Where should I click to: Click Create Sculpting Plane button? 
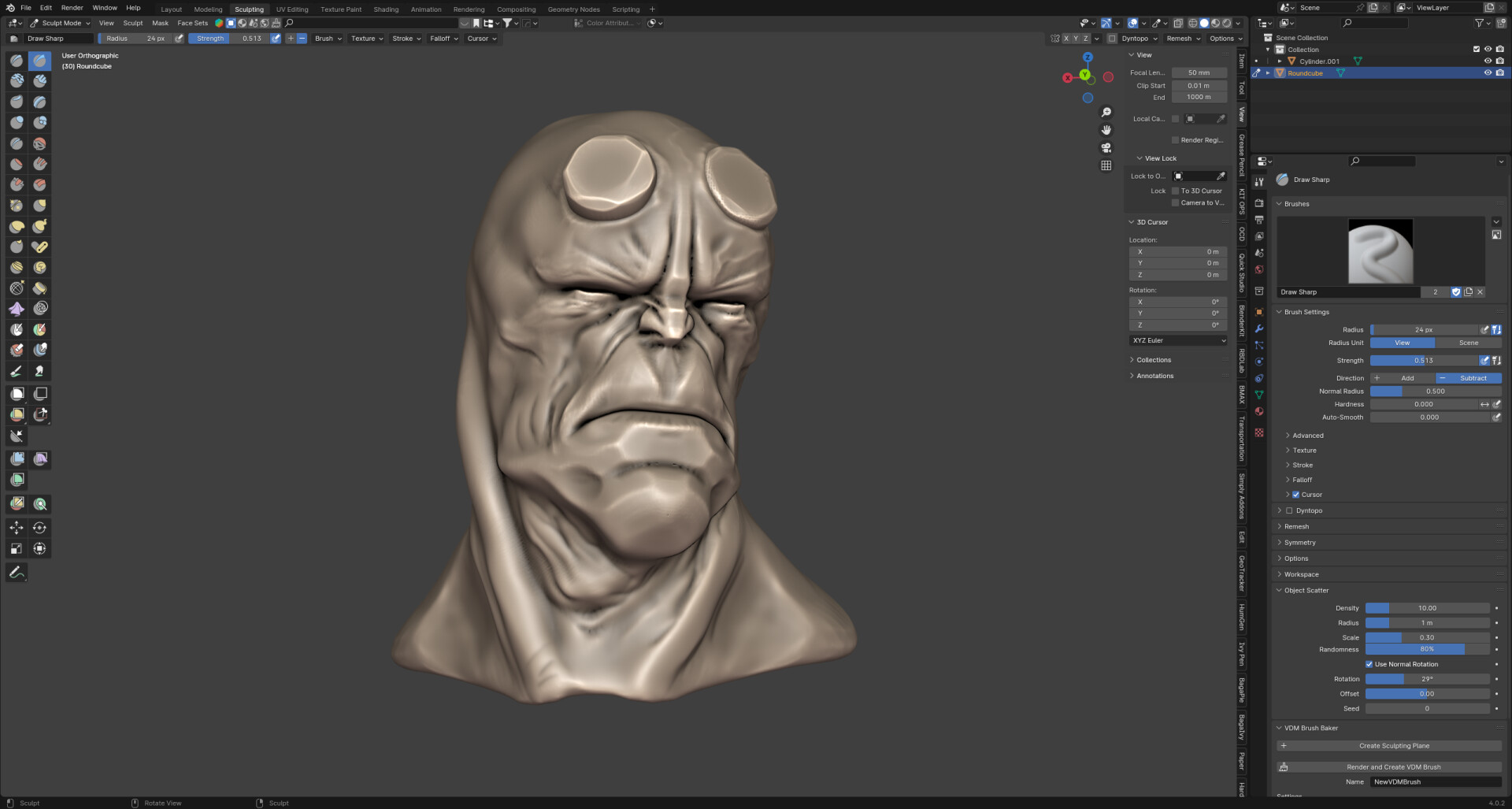[1393, 746]
